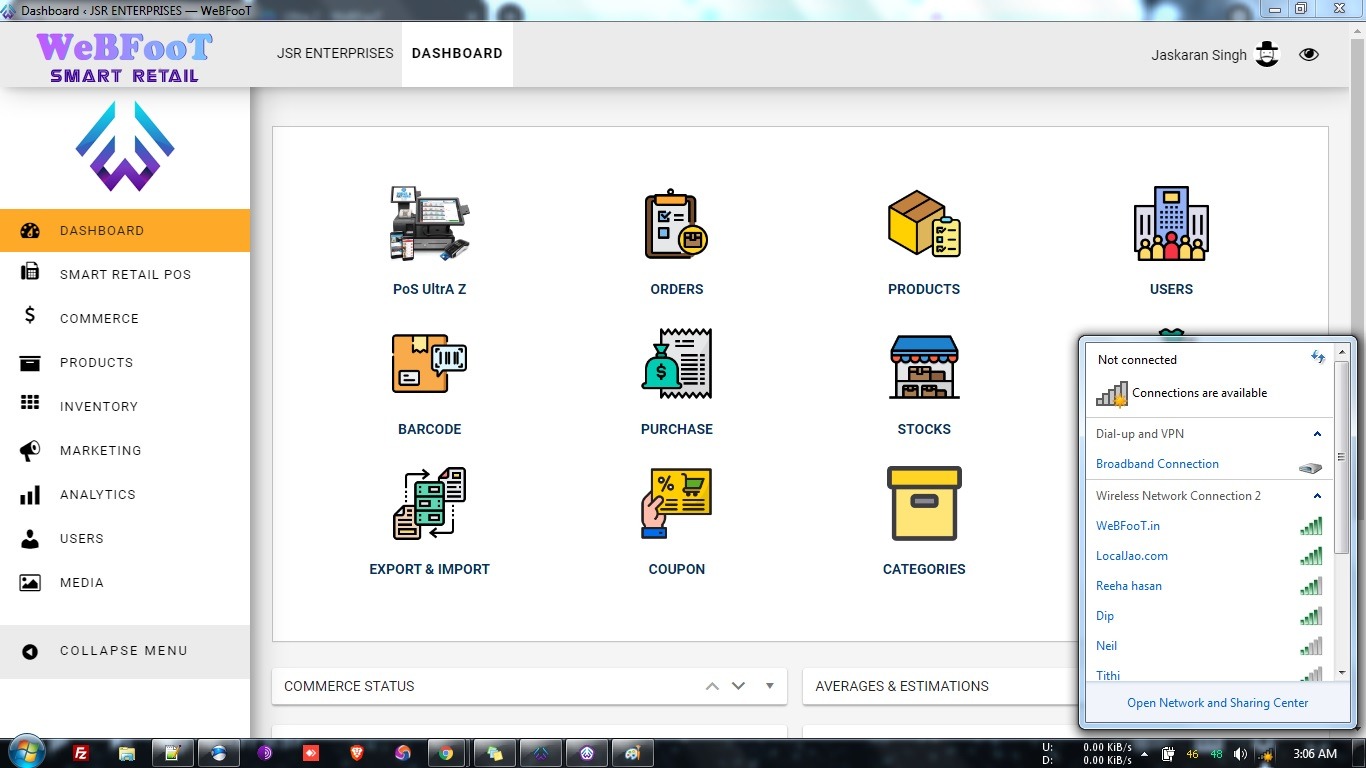Select the Purchase money-bag icon
Viewport: 1366px width, 768px height.
tap(677, 363)
